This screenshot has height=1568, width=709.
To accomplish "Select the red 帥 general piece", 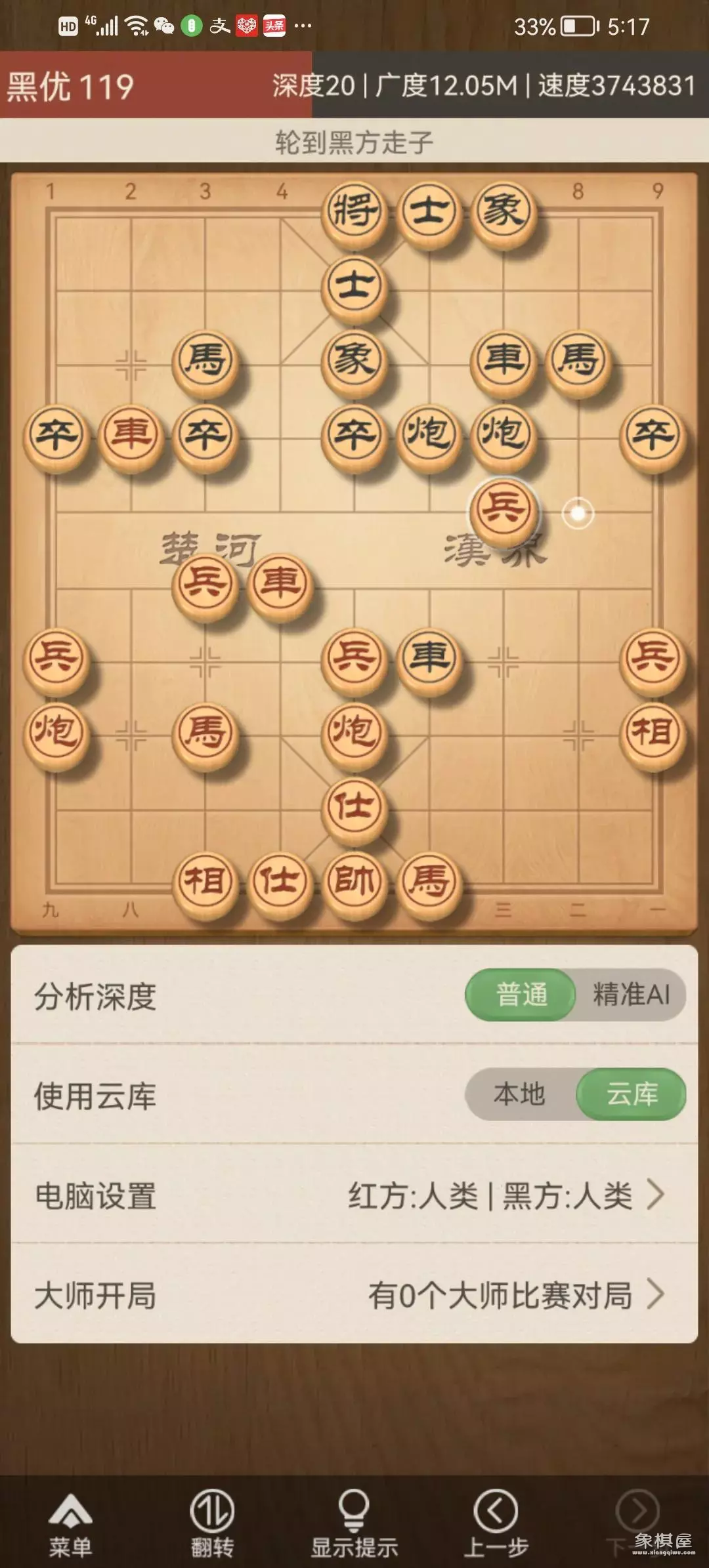I will (354, 881).
